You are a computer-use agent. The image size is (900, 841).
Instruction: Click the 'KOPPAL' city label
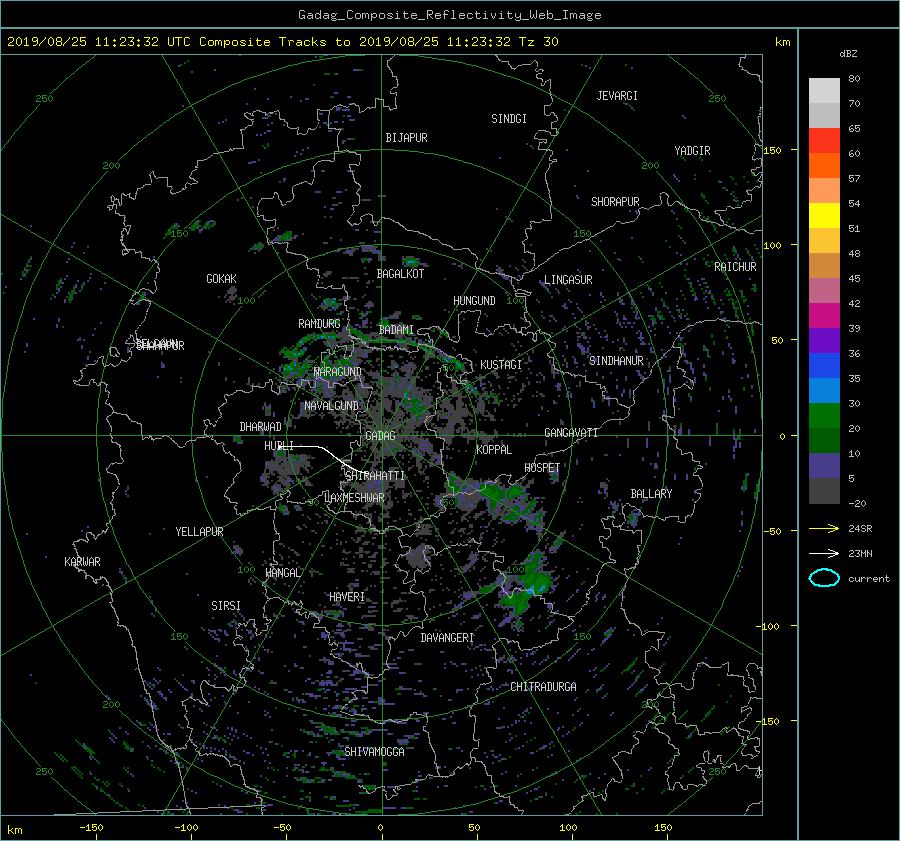click(494, 450)
